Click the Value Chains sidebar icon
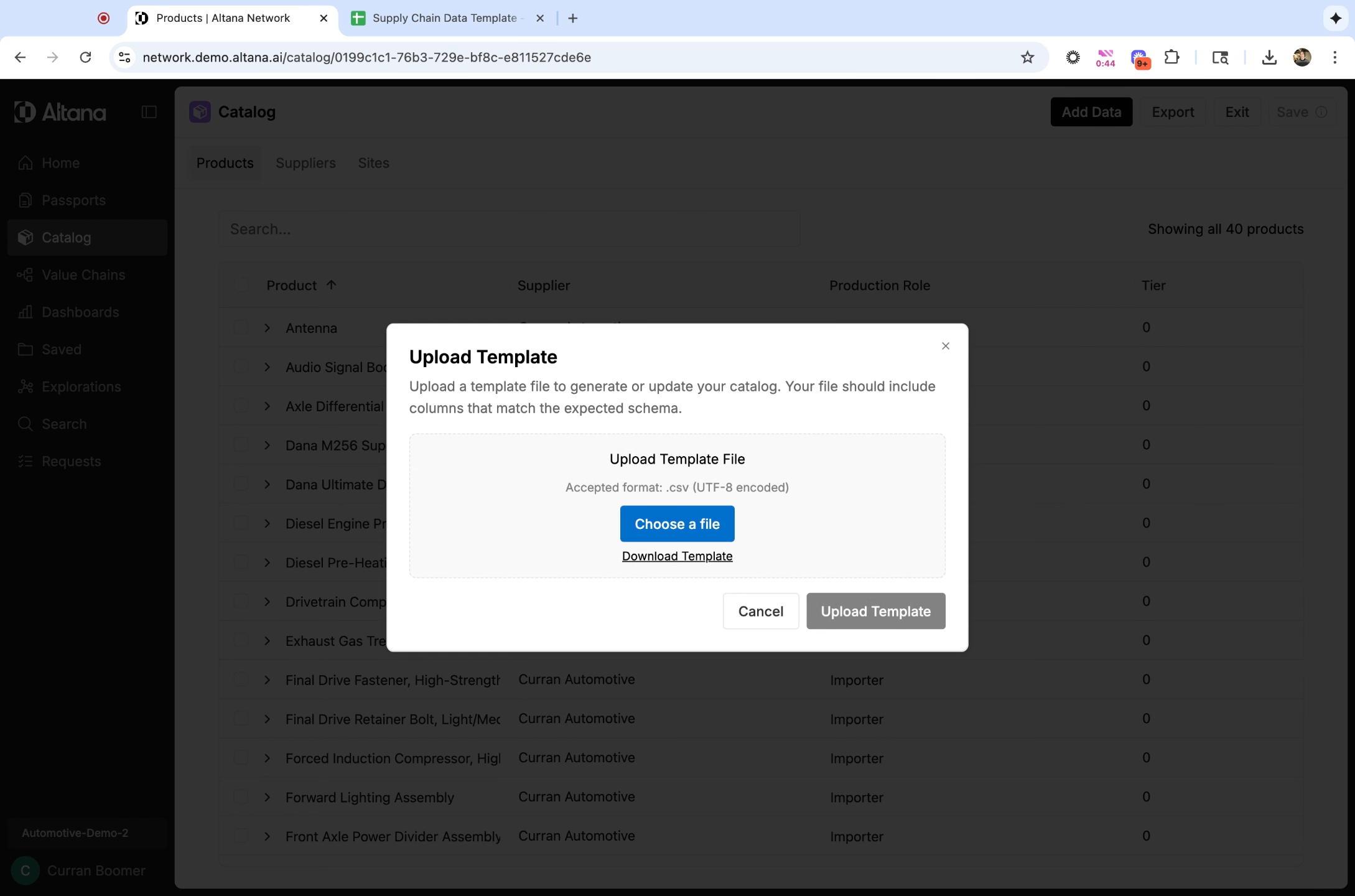Image resolution: width=1355 pixels, height=896 pixels. 26,275
